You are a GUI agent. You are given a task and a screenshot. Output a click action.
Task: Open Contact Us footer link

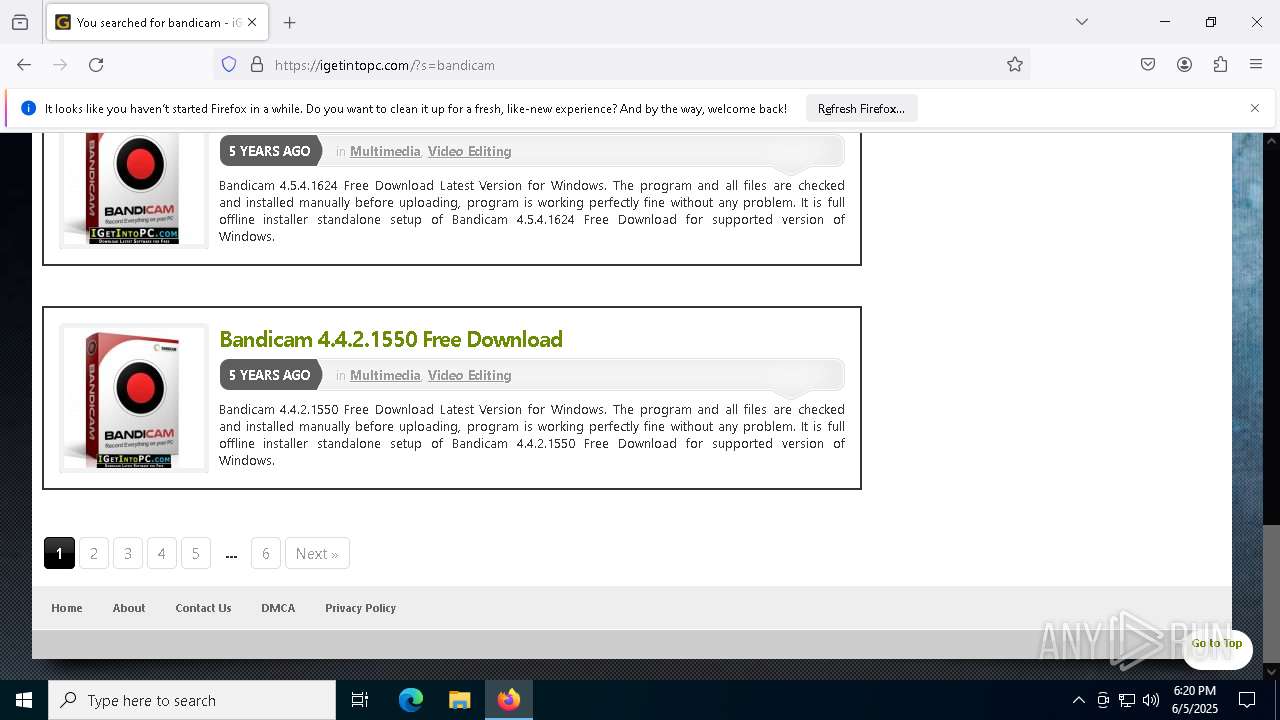(x=203, y=608)
